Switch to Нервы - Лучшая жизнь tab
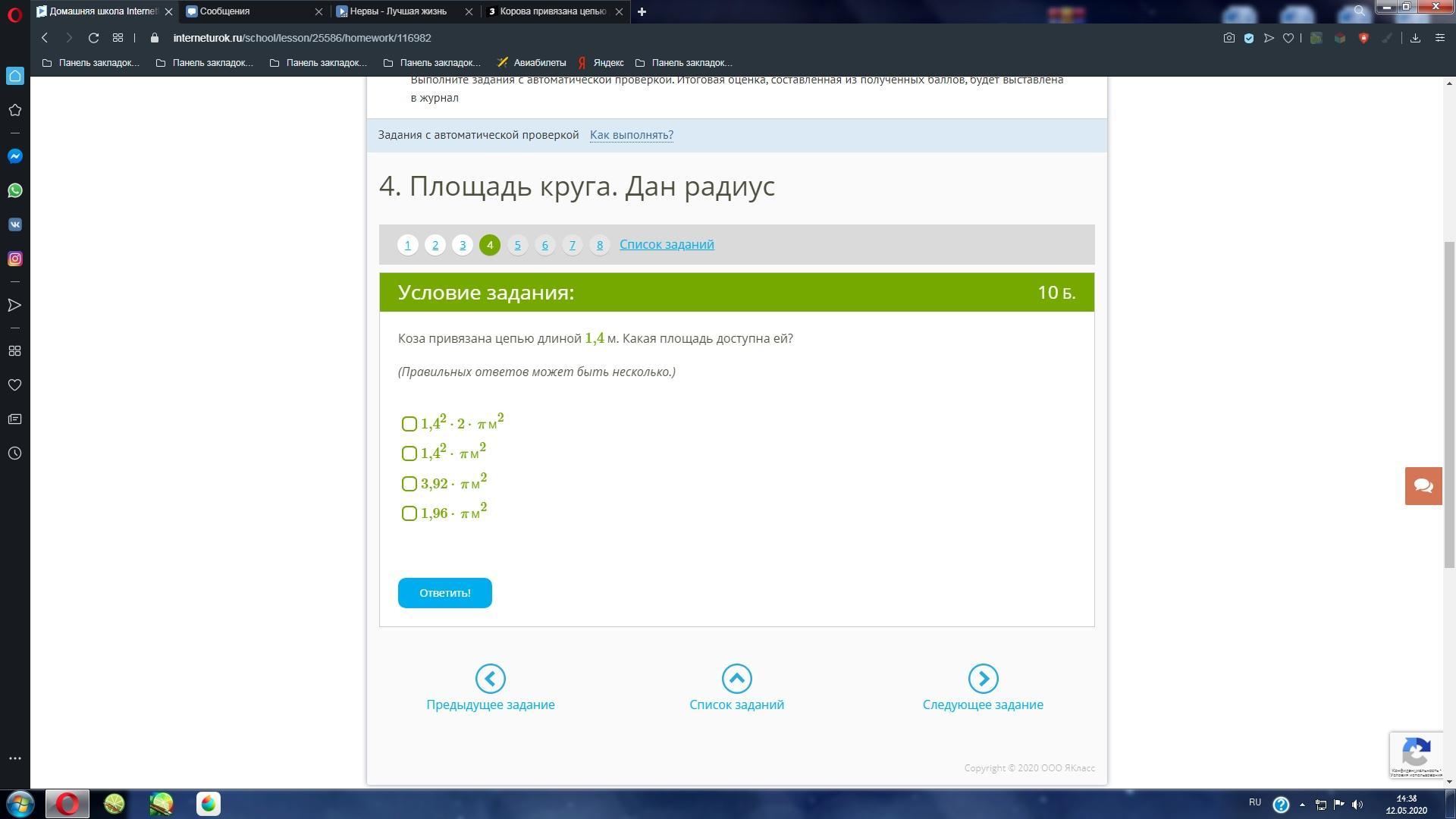This screenshot has width=1456, height=819. click(398, 11)
